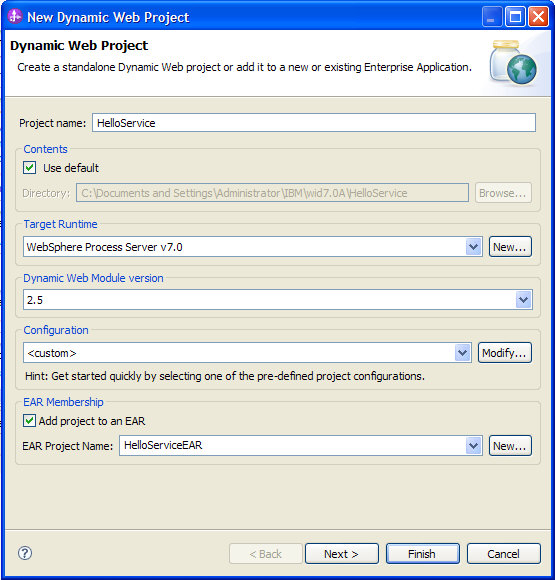
Task: Close the dialog with the red X
Action: click(x=538, y=17)
